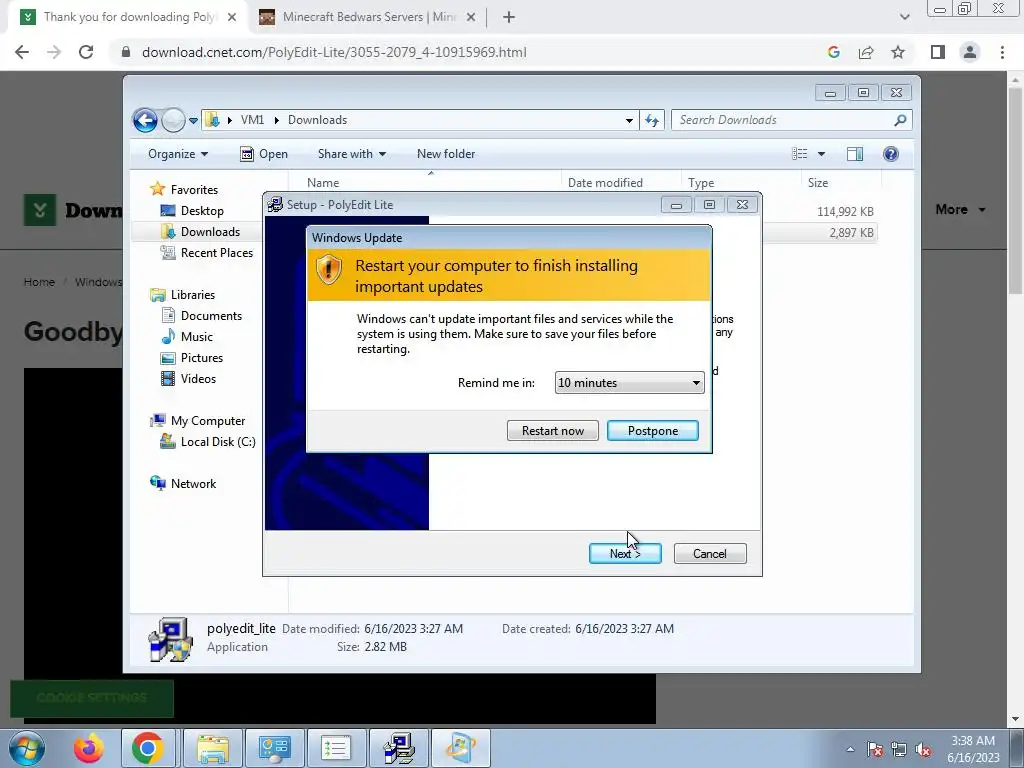
Task: Click the Chrome back button
Action: point(22,52)
